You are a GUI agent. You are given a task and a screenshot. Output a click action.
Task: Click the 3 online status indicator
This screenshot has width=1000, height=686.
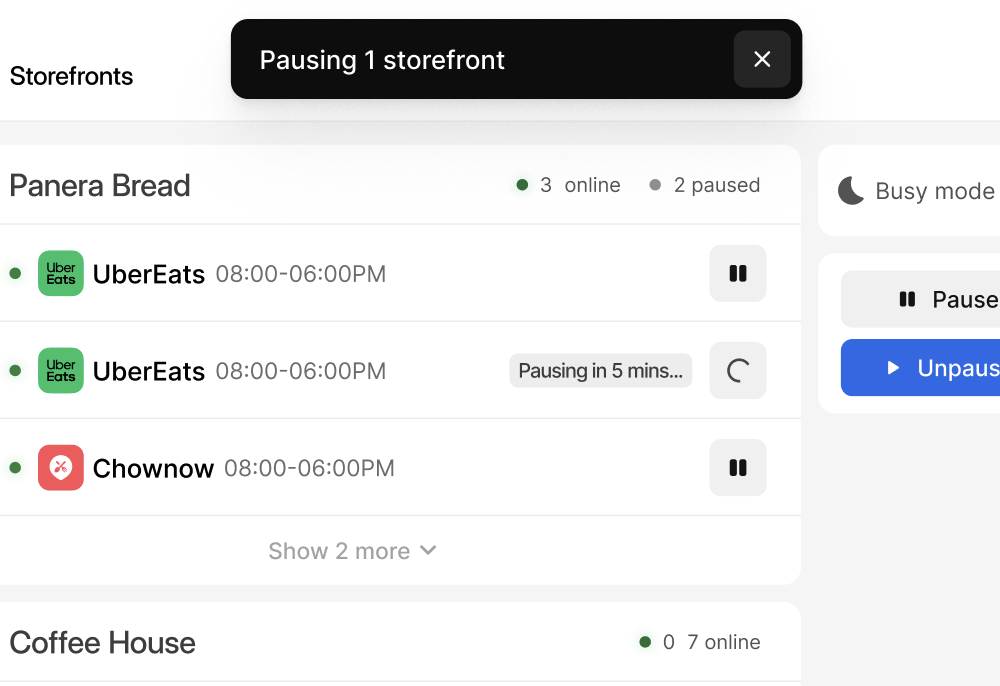[x=568, y=185]
